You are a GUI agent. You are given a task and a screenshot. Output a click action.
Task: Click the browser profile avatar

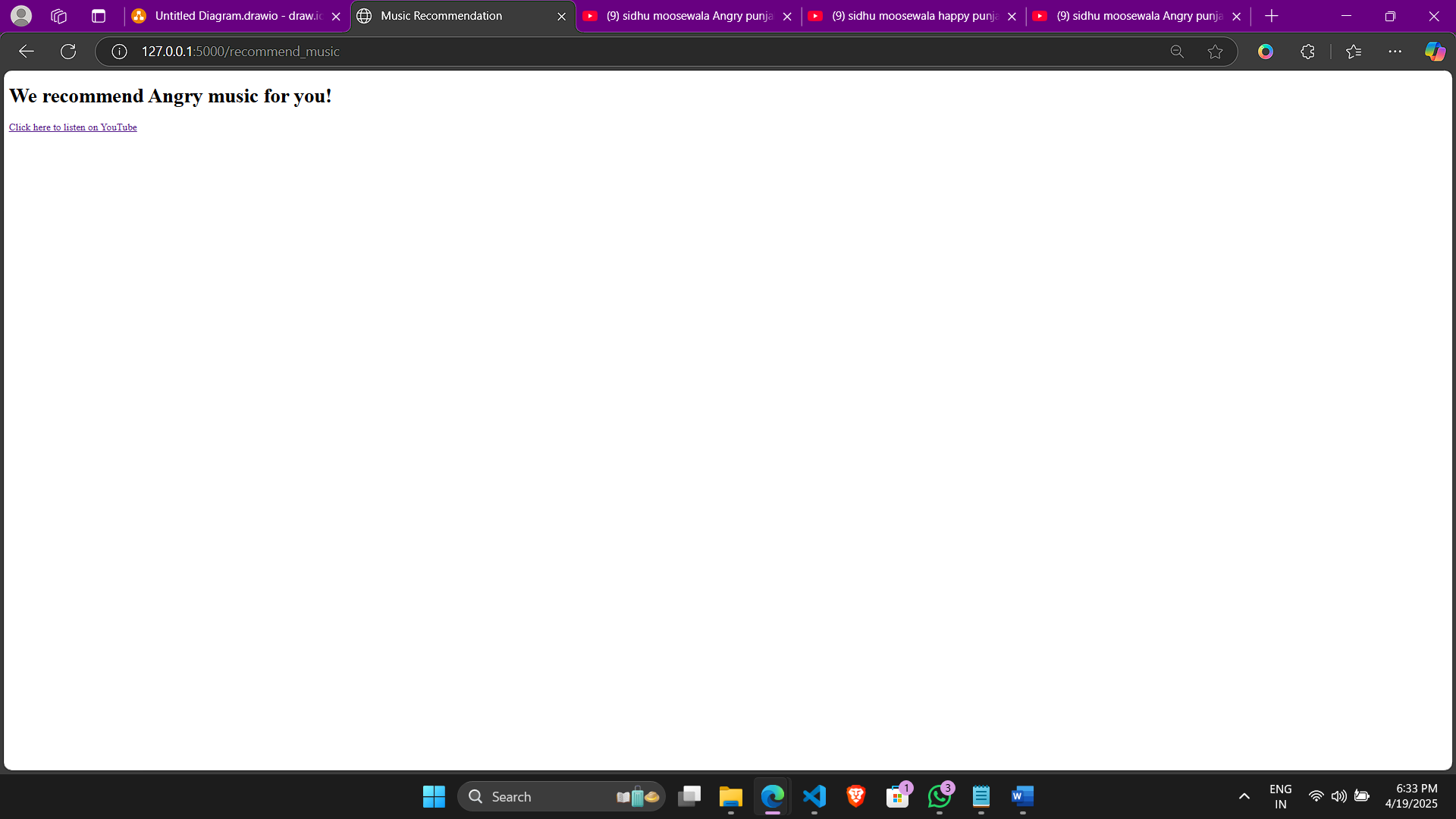pos(21,16)
